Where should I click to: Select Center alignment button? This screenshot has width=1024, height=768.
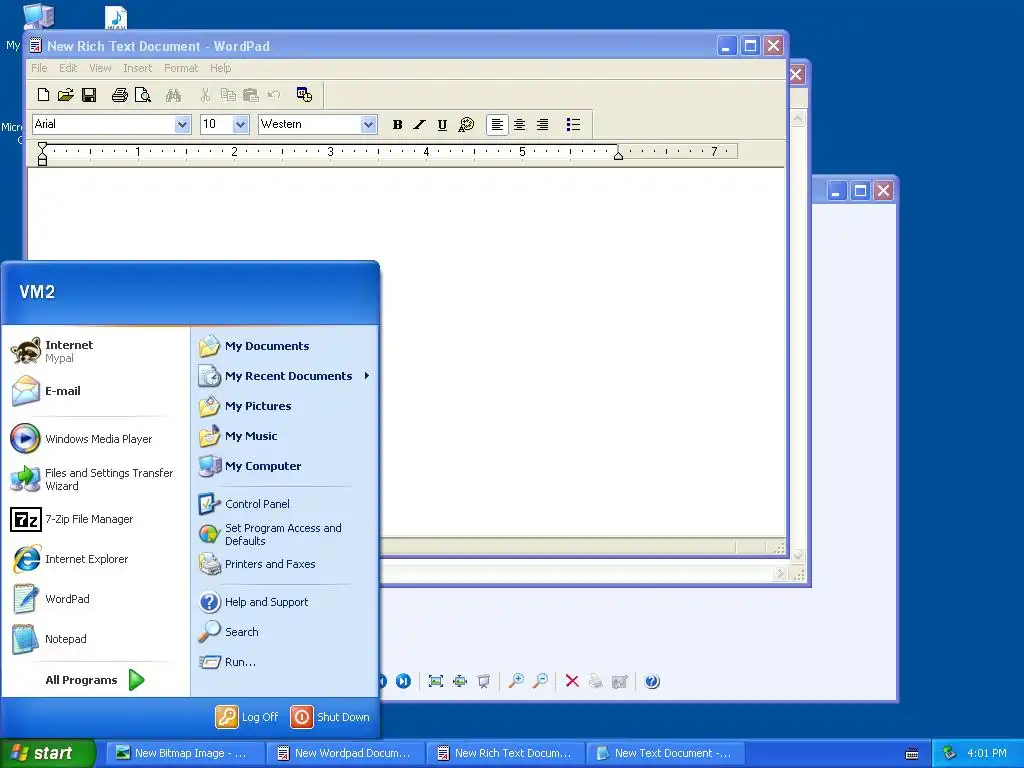tap(520, 125)
